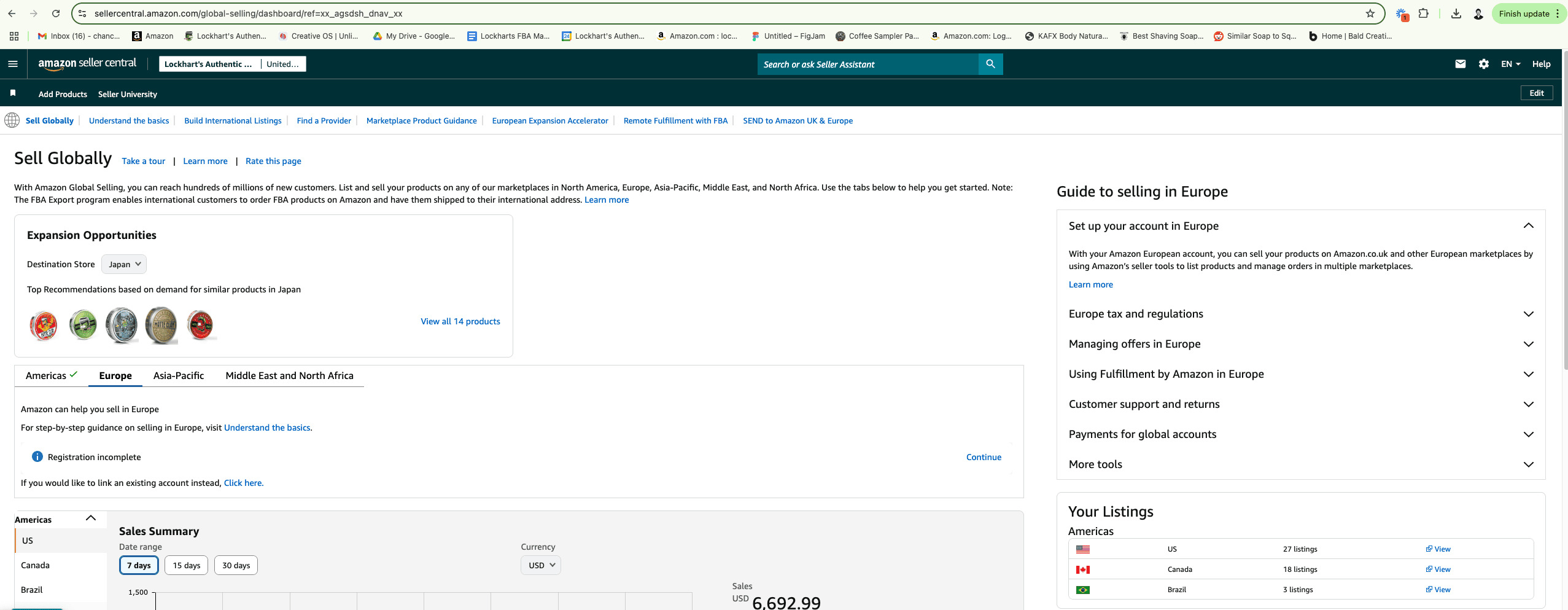Switch to the Europe tab
The image size is (1568, 610).
(x=115, y=375)
